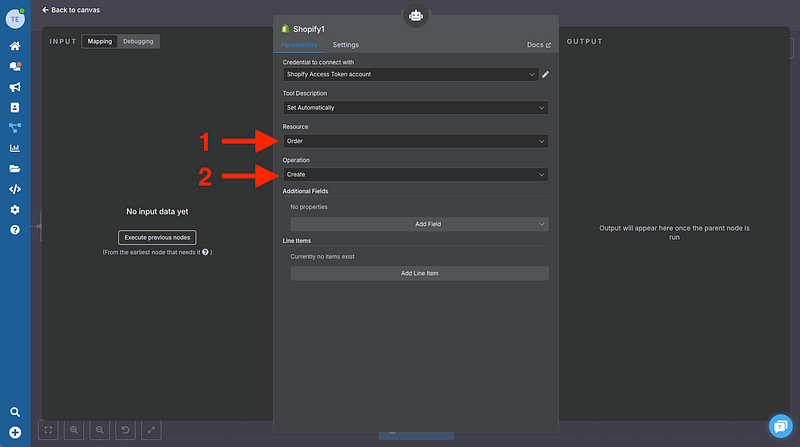Open the chat widget icon
The image size is (800, 447).
(780, 425)
